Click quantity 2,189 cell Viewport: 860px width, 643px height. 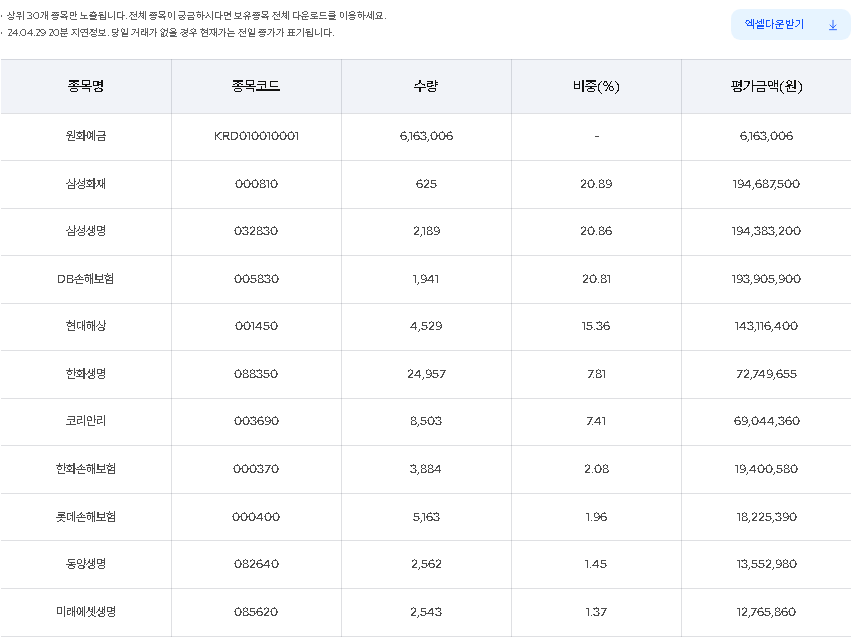[426, 231]
